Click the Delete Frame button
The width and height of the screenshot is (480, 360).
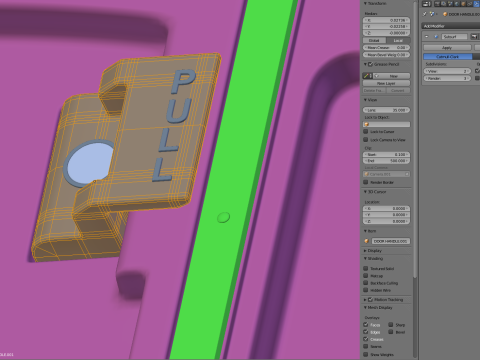click(x=374, y=91)
